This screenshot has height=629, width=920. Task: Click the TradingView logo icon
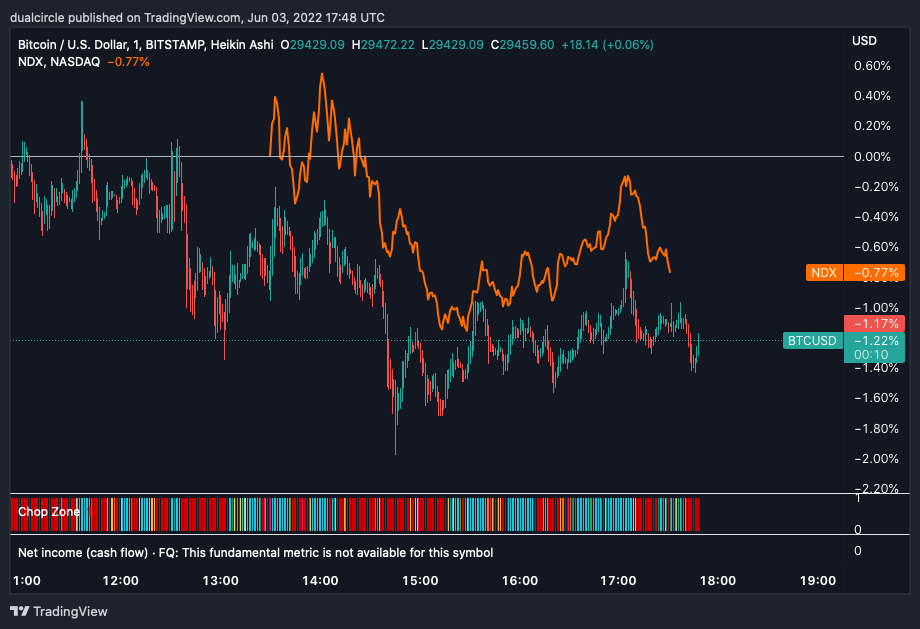pyautogui.click(x=19, y=611)
